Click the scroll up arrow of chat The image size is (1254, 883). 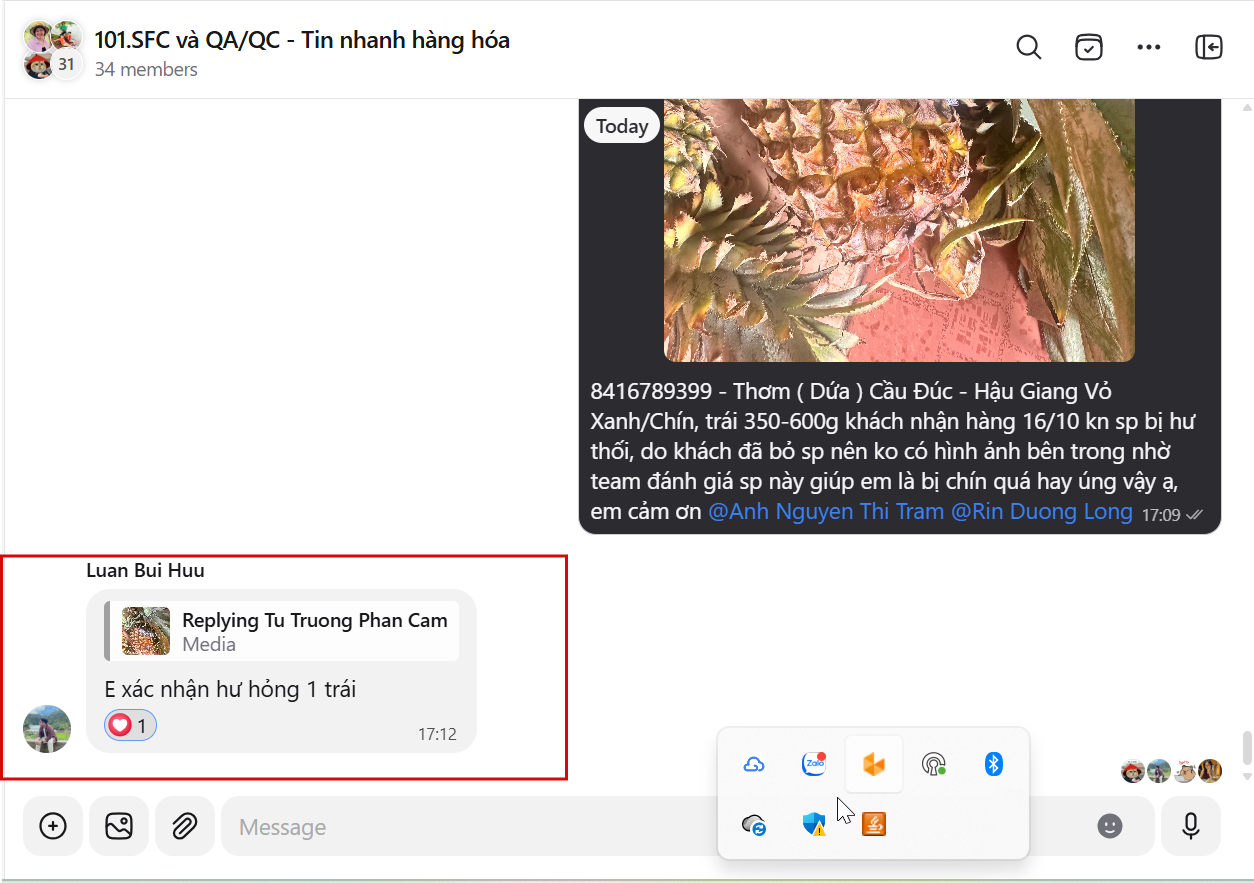pyautogui.click(x=1246, y=106)
